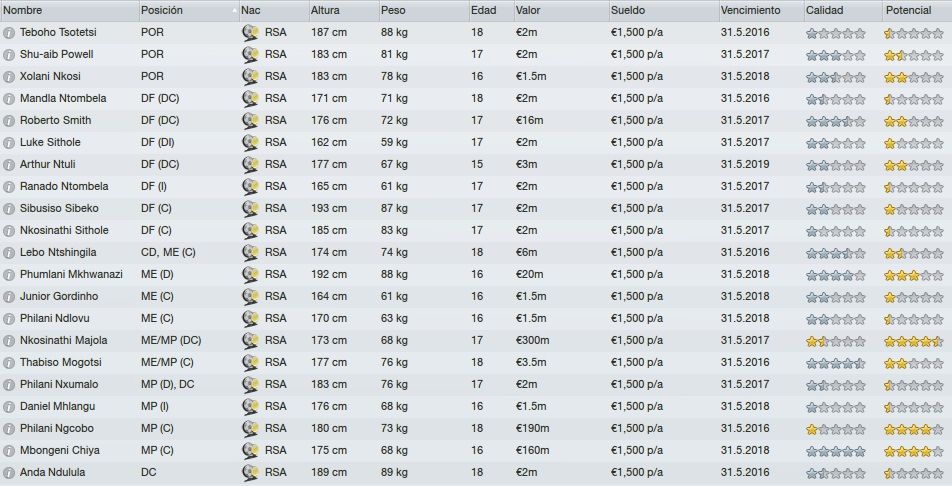Sort table by Posición column header
The width and height of the screenshot is (952, 486).
(189, 10)
